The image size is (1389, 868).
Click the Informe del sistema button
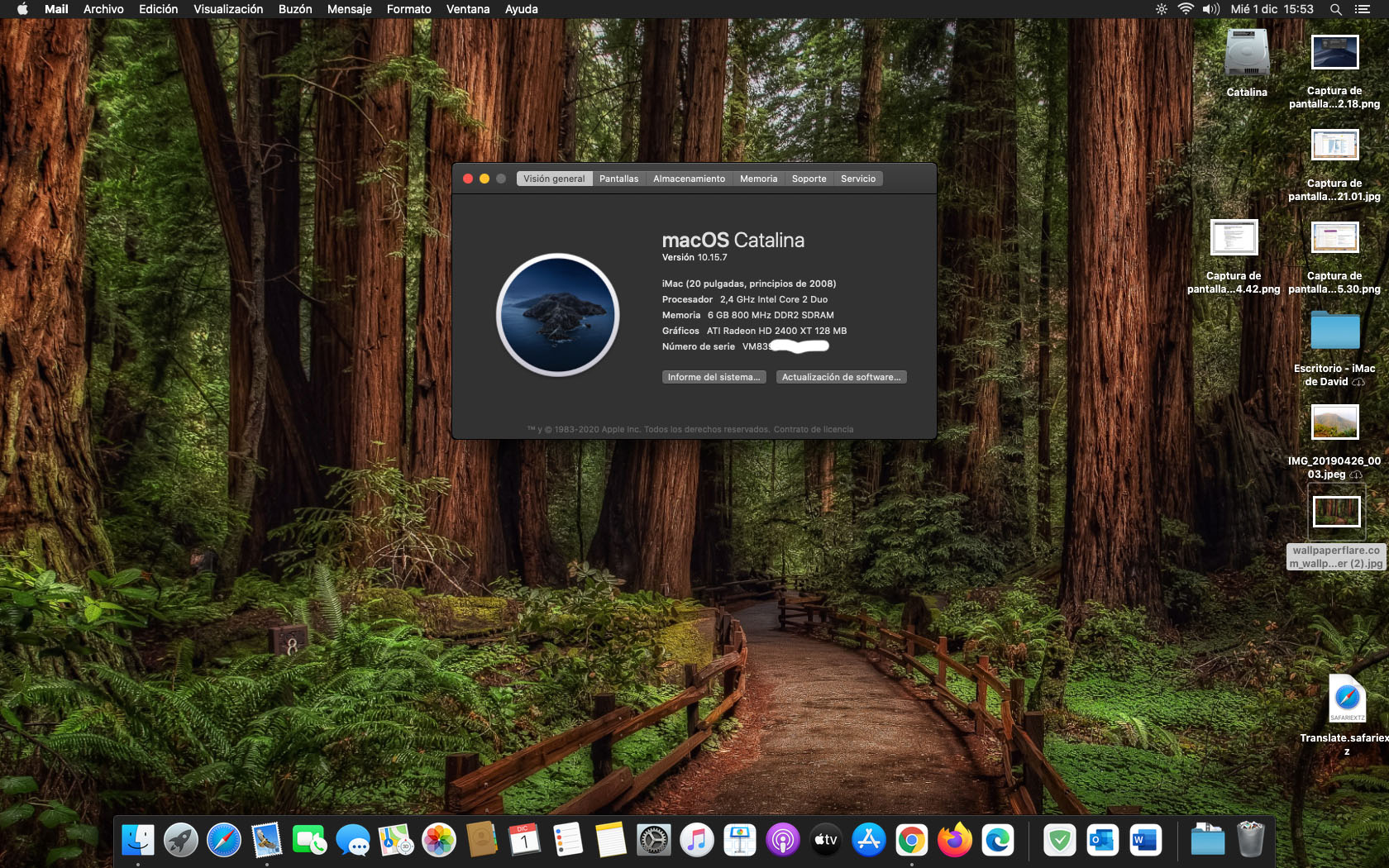click(714, 377)
